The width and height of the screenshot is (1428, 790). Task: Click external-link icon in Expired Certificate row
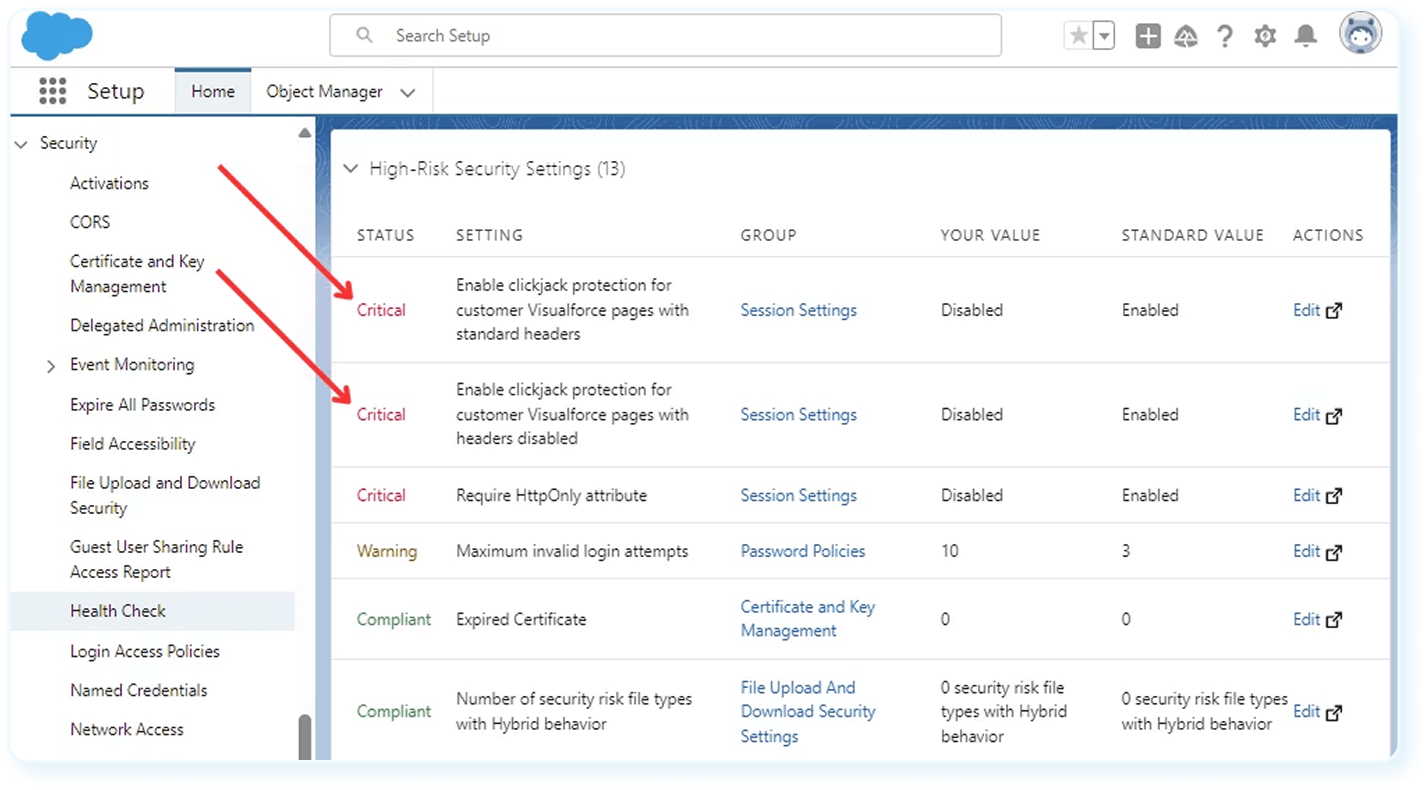tap(1333, 620)
